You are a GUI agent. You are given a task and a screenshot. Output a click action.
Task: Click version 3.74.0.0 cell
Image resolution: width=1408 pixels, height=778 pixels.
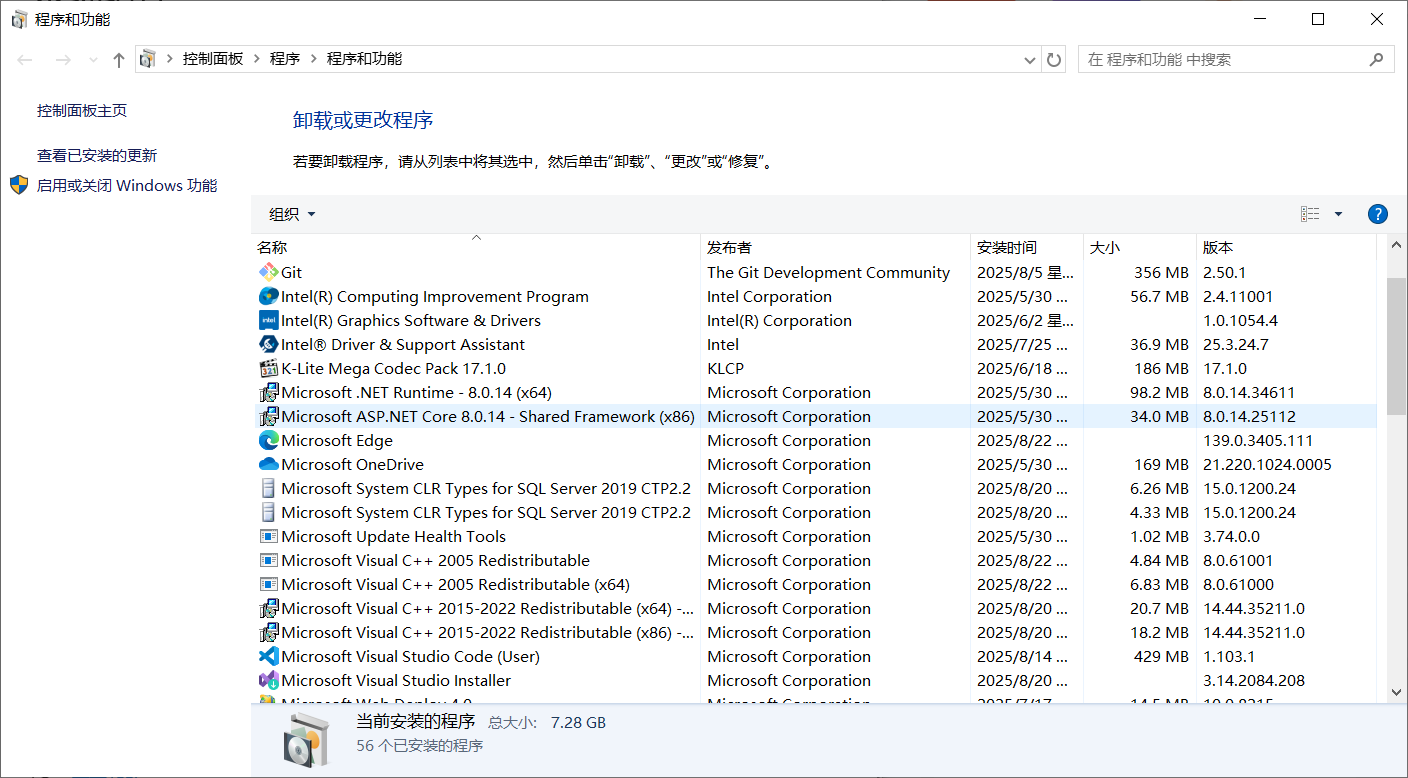click(x=1234, y=536)
